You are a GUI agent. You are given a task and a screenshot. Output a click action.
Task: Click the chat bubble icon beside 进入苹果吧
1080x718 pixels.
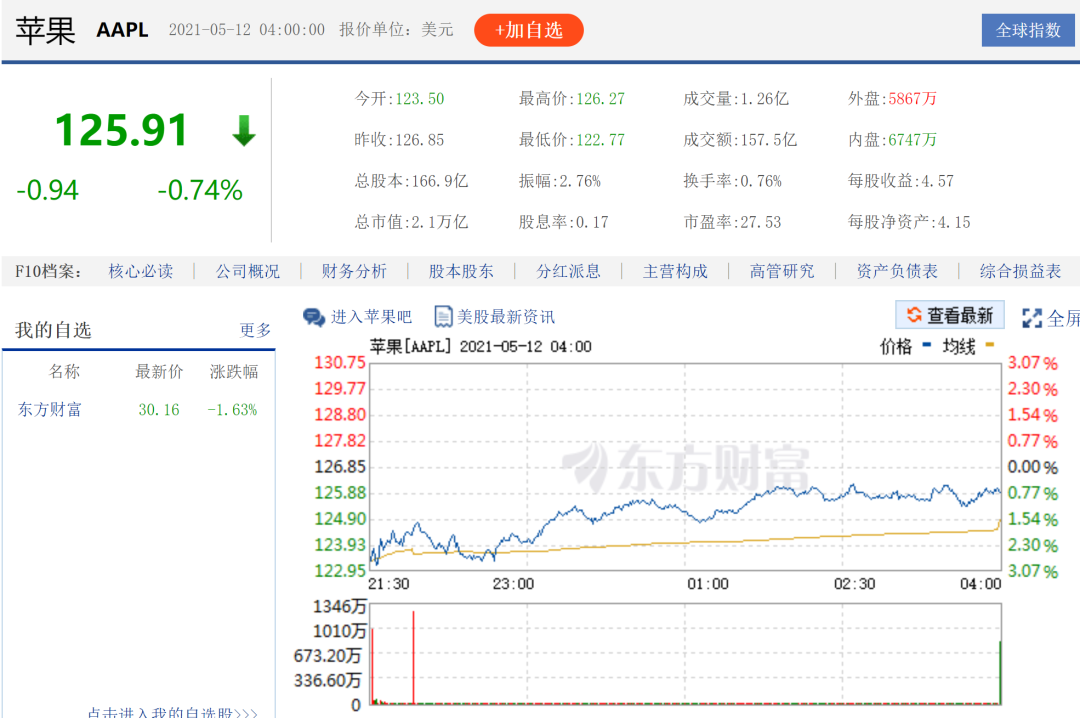pos(314,317)
